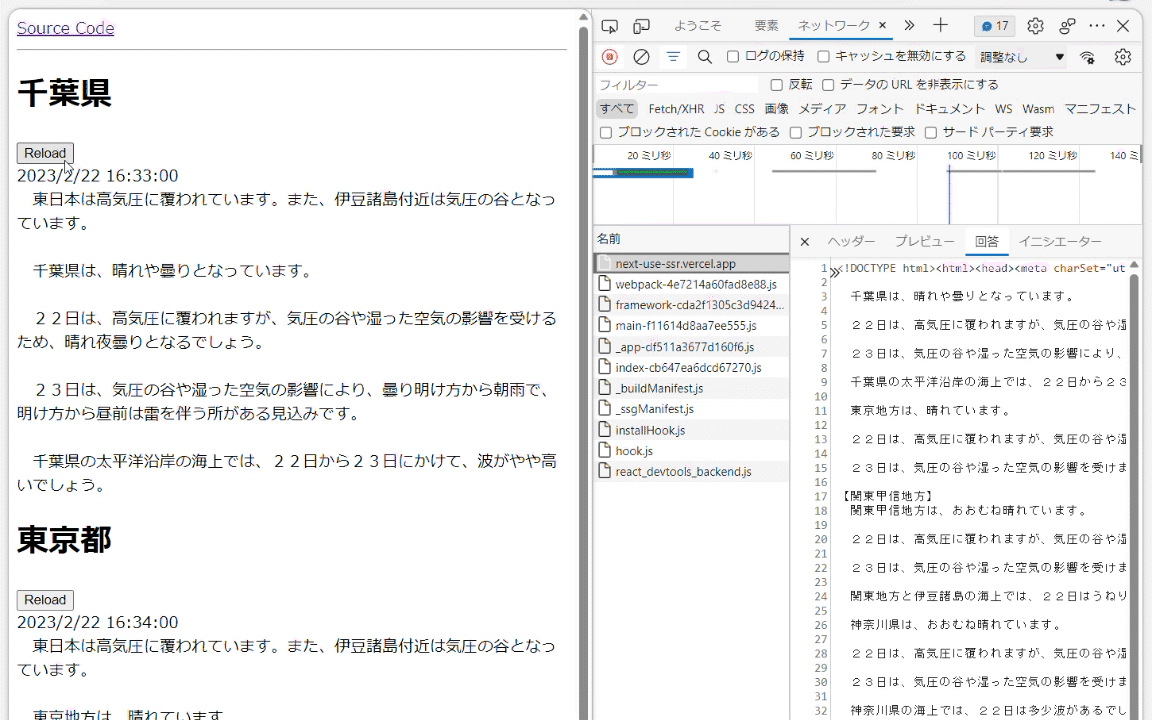Switch to the ヘッダー tab
Viewport: 1152px width, 720px height.
[851, 241]
